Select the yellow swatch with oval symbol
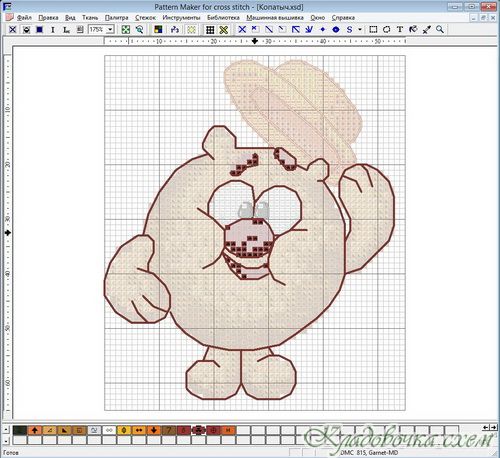Viewport: 500px width, 458px height. coord(124,430)
